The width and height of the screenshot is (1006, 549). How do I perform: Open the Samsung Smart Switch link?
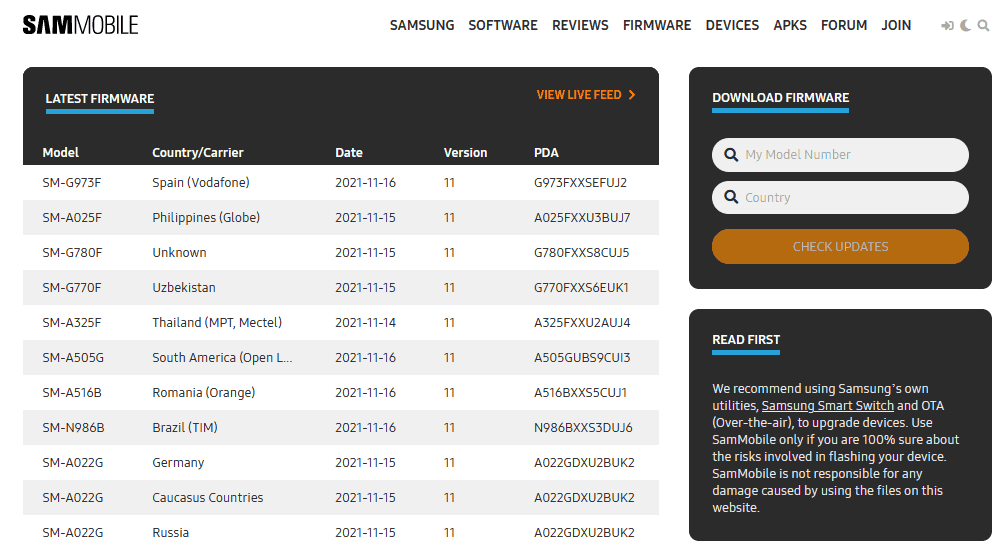pos(828,405)
